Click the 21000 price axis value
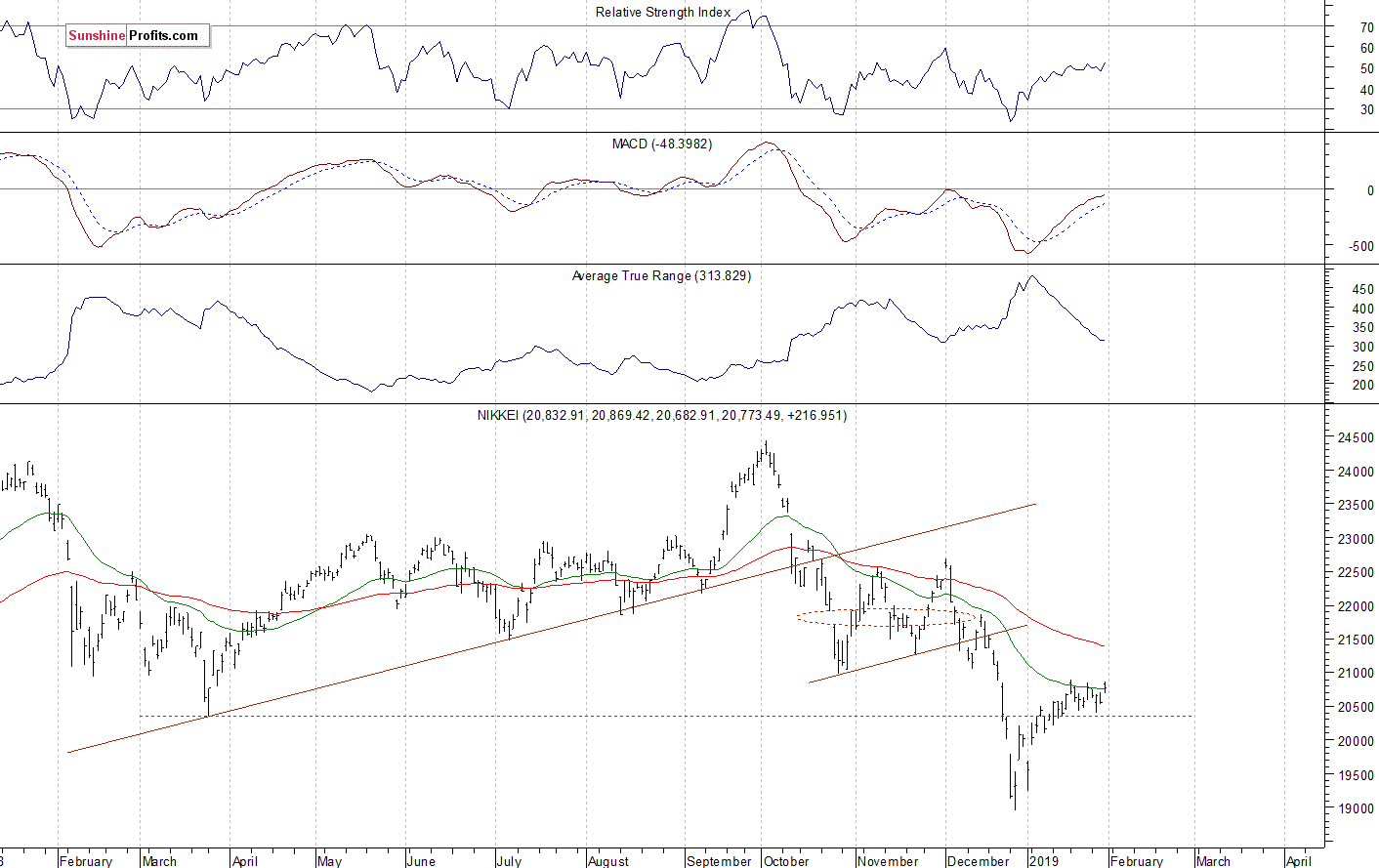Viewport: 1379px width, 868px height. pyautogui.click(x=1356, y=674)
